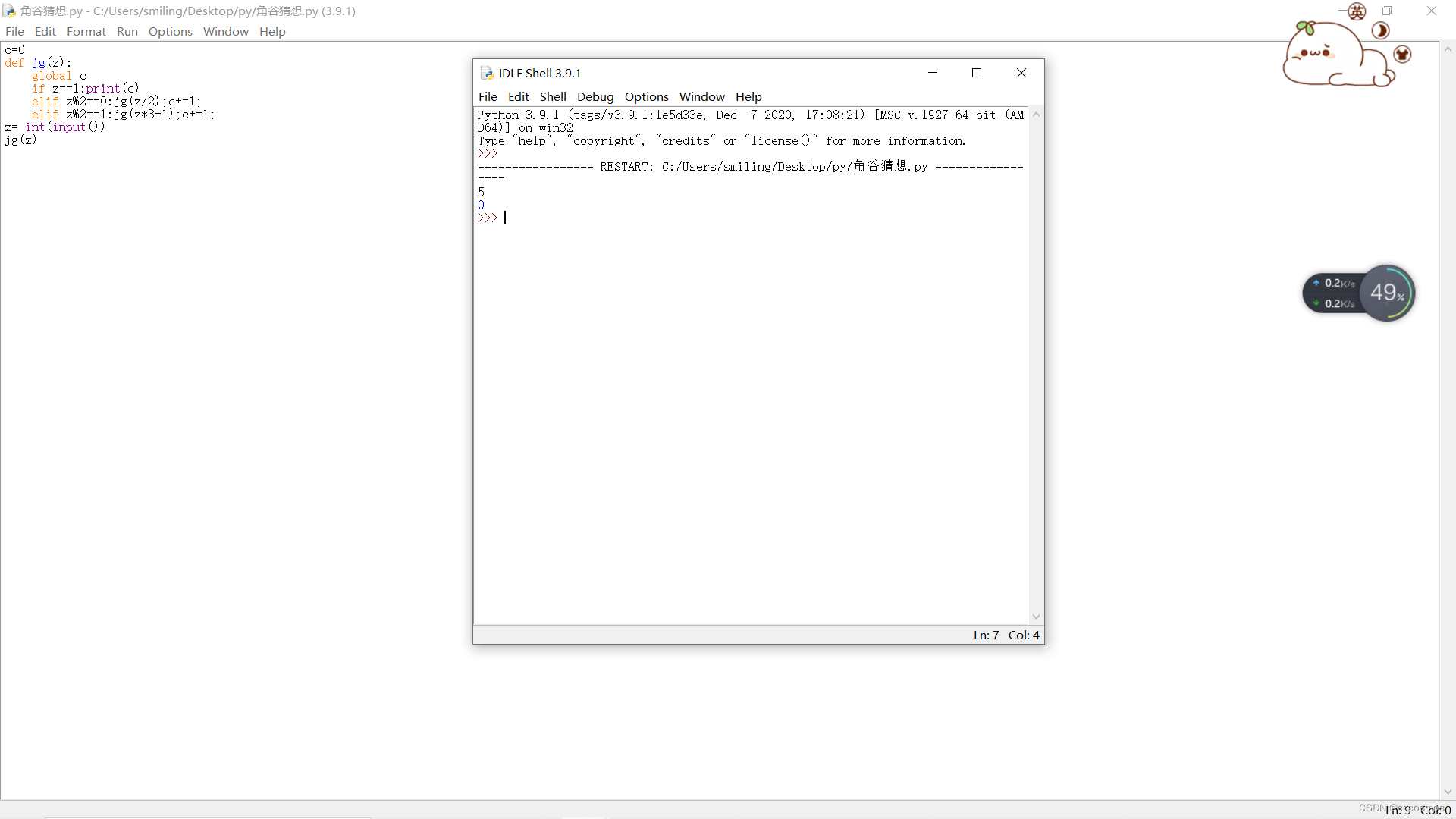Open Window menu in IDLE Shell
This screenshot has height=819, width=1456.
702,96
